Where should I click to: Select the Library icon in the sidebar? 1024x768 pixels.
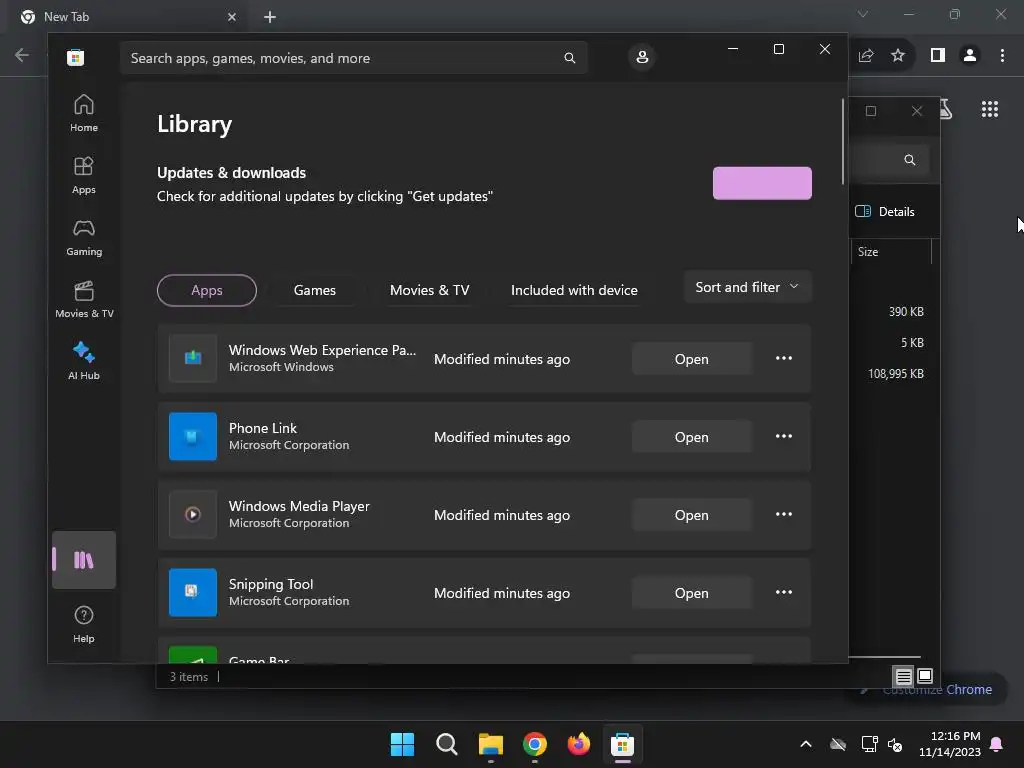click(84, 560)
